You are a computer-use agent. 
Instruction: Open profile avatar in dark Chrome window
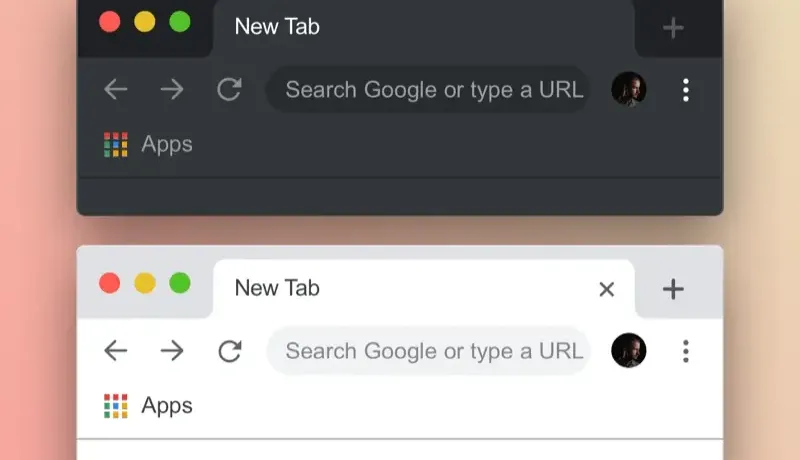[x=629, y=89]
